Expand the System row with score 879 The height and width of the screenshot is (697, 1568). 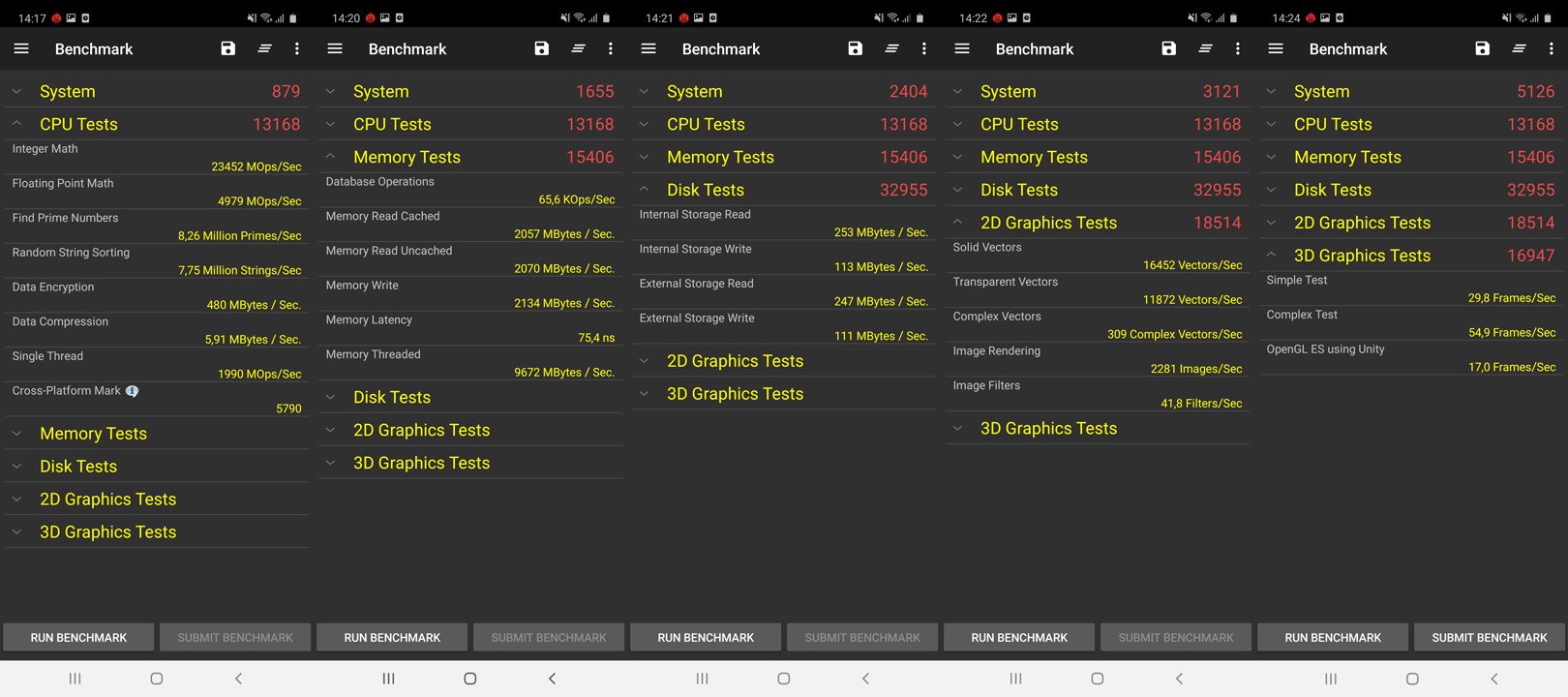(157, 91)
